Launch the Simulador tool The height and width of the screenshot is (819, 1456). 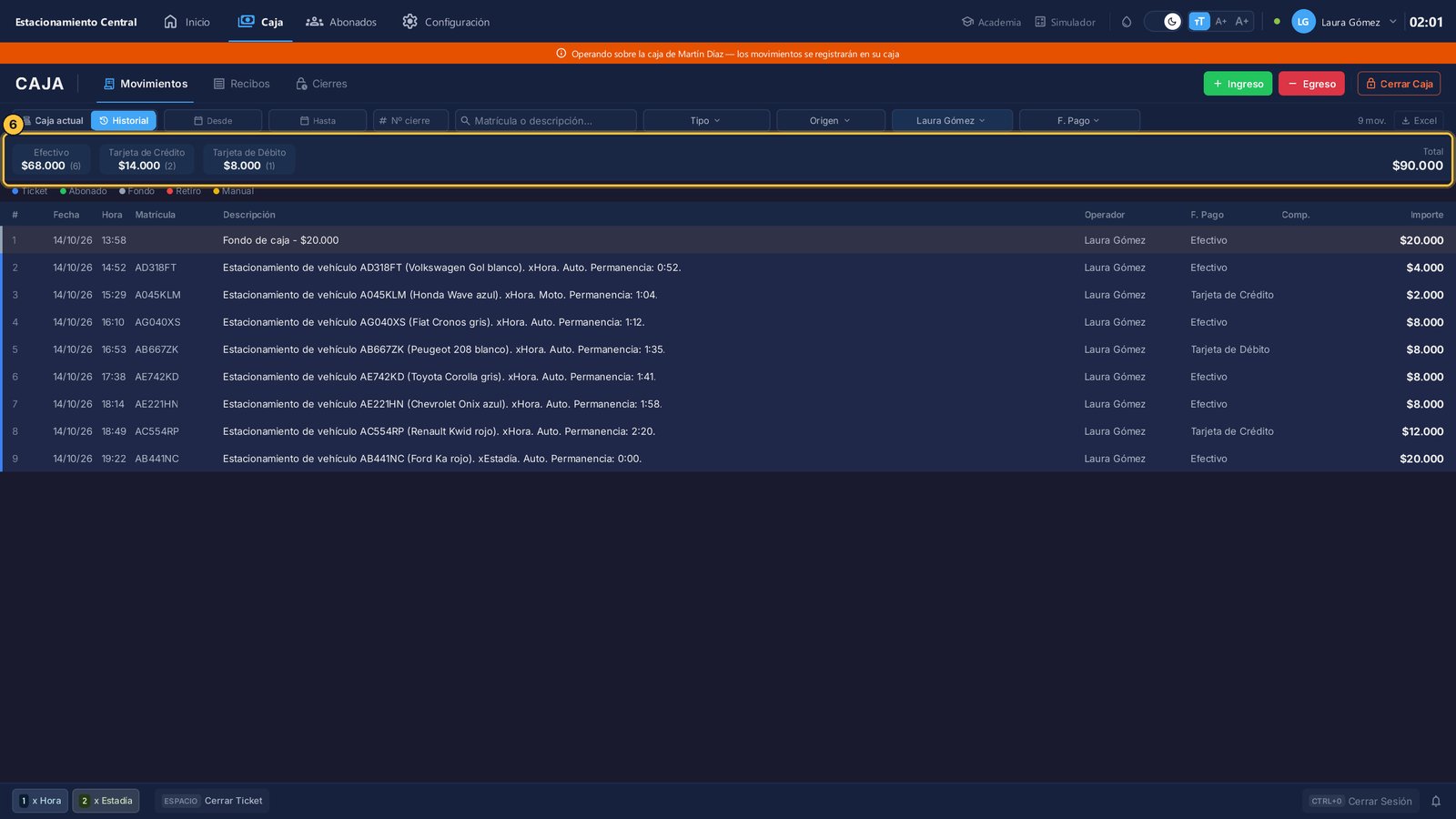coord(1065,22)
